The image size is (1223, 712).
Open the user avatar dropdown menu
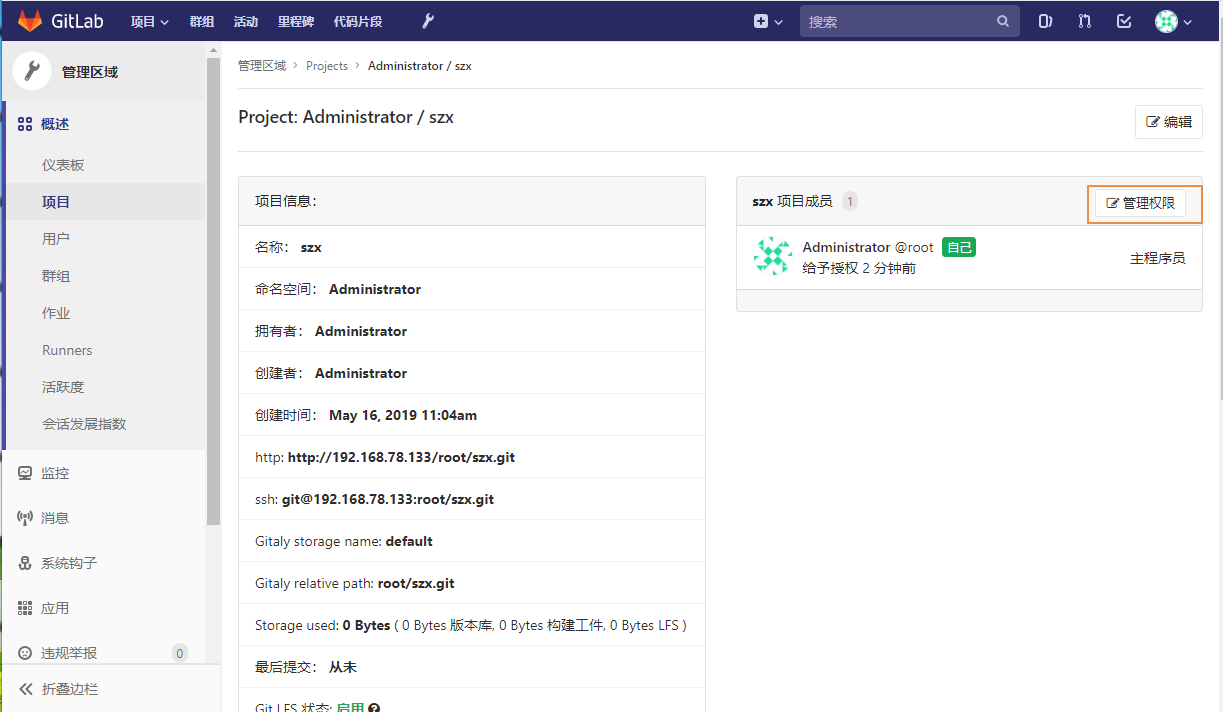point(1173,21)
